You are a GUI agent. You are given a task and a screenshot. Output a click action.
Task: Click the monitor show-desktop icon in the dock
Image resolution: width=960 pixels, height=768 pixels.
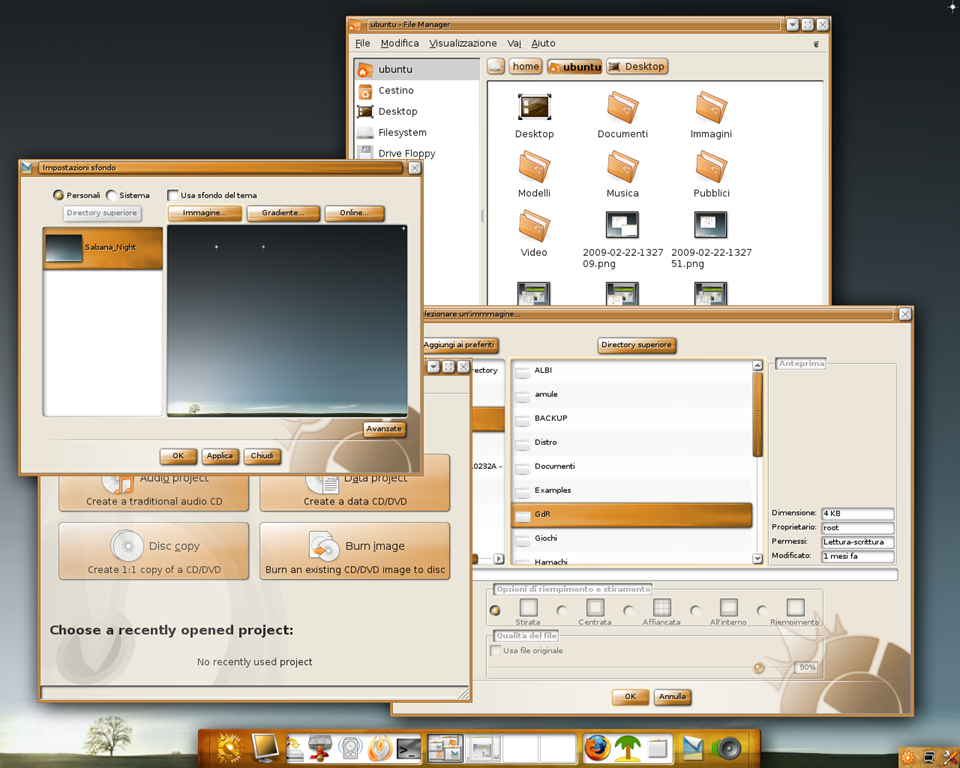pyautogui.click(x=265, y=748)
